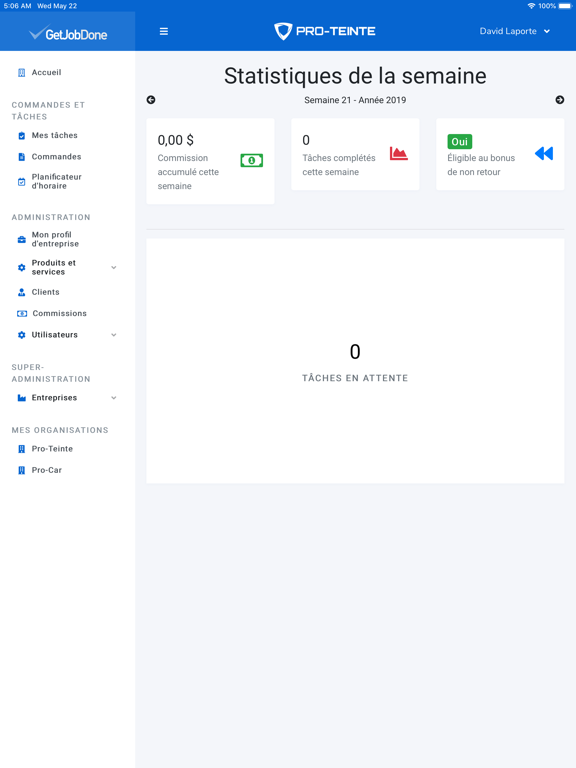Click Éligible au bonus de non retour text

coord(481,165)
